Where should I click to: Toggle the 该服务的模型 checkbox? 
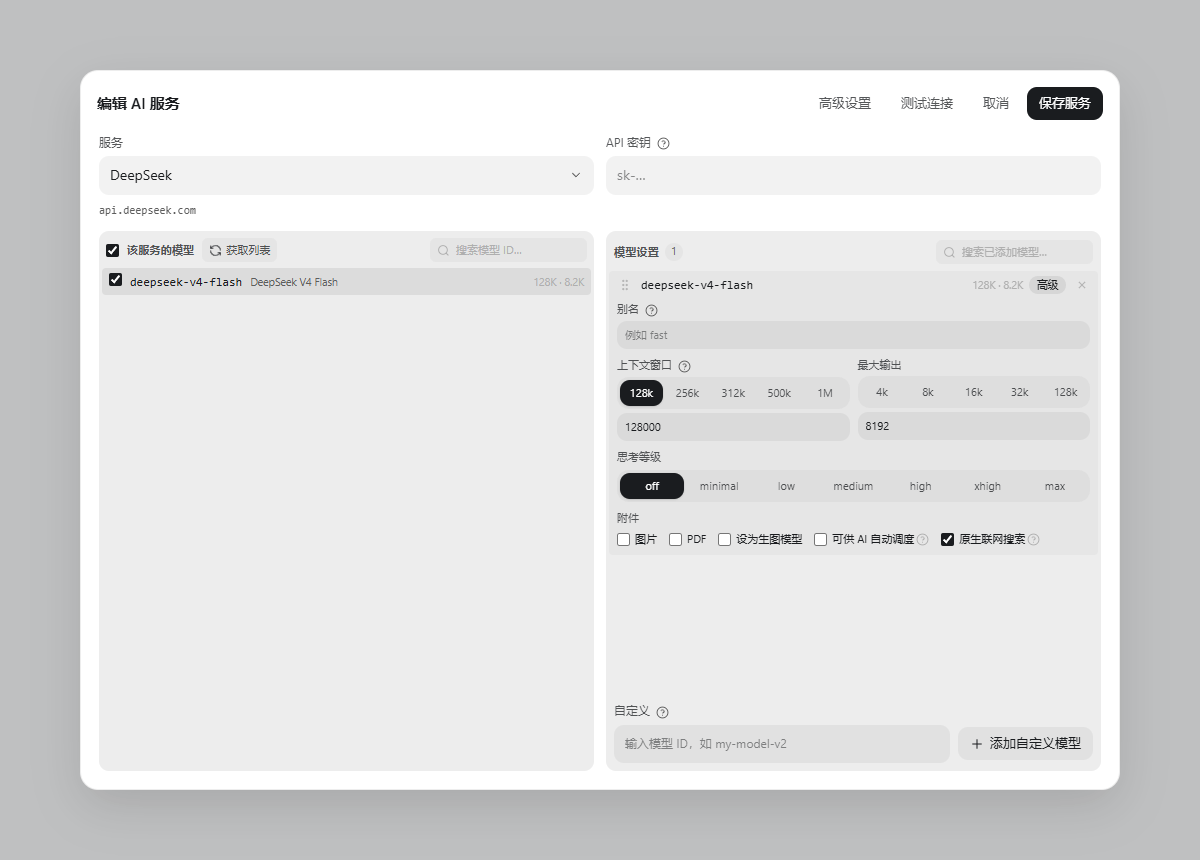113,250
